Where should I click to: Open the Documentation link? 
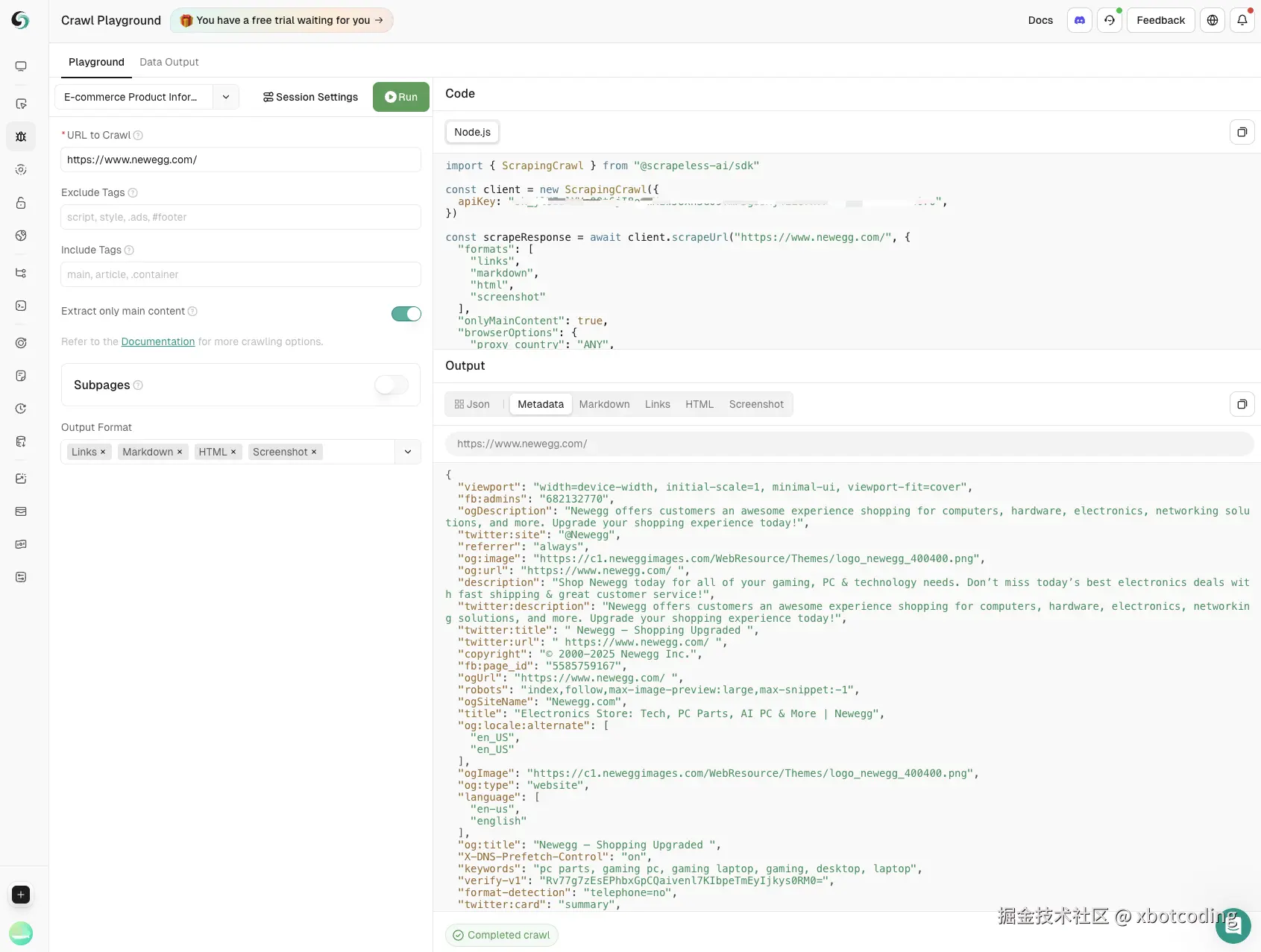coord(158,341)
